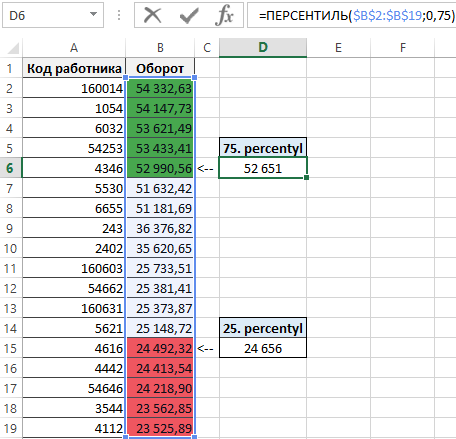Select the Оборот header cell

click(x=160, y=68)
